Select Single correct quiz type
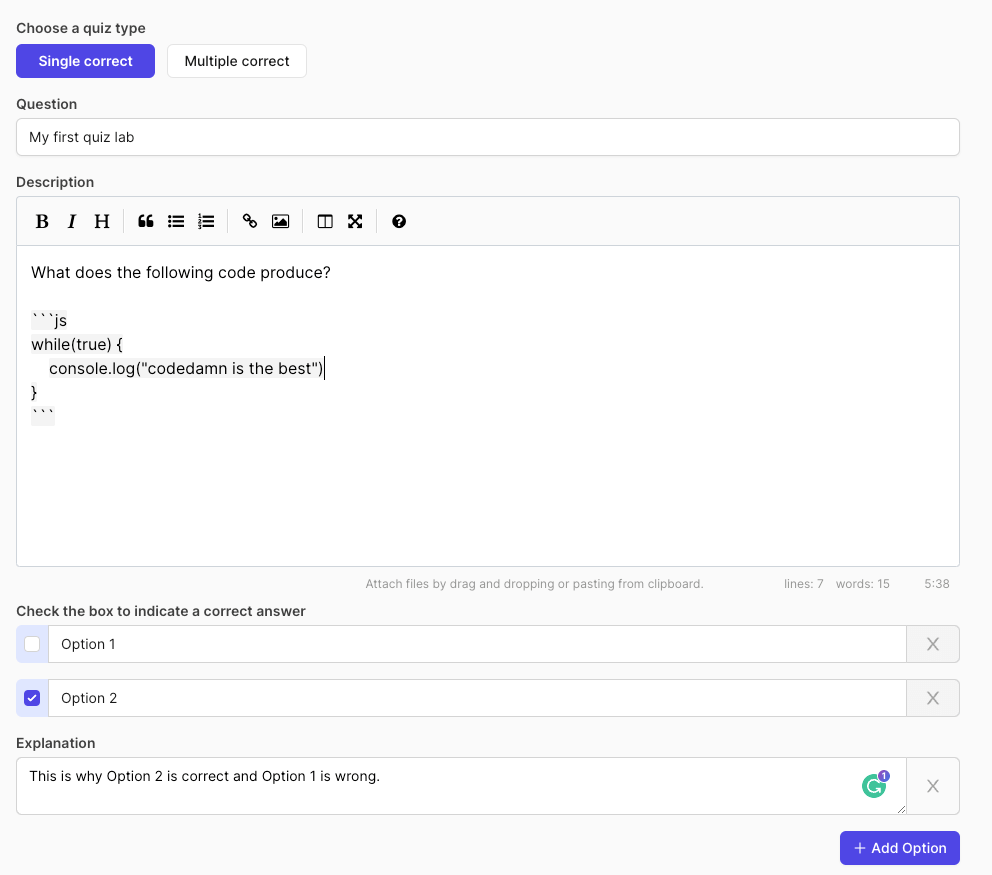992x875 pixels. pyautogui.click(x=86, y=61)
